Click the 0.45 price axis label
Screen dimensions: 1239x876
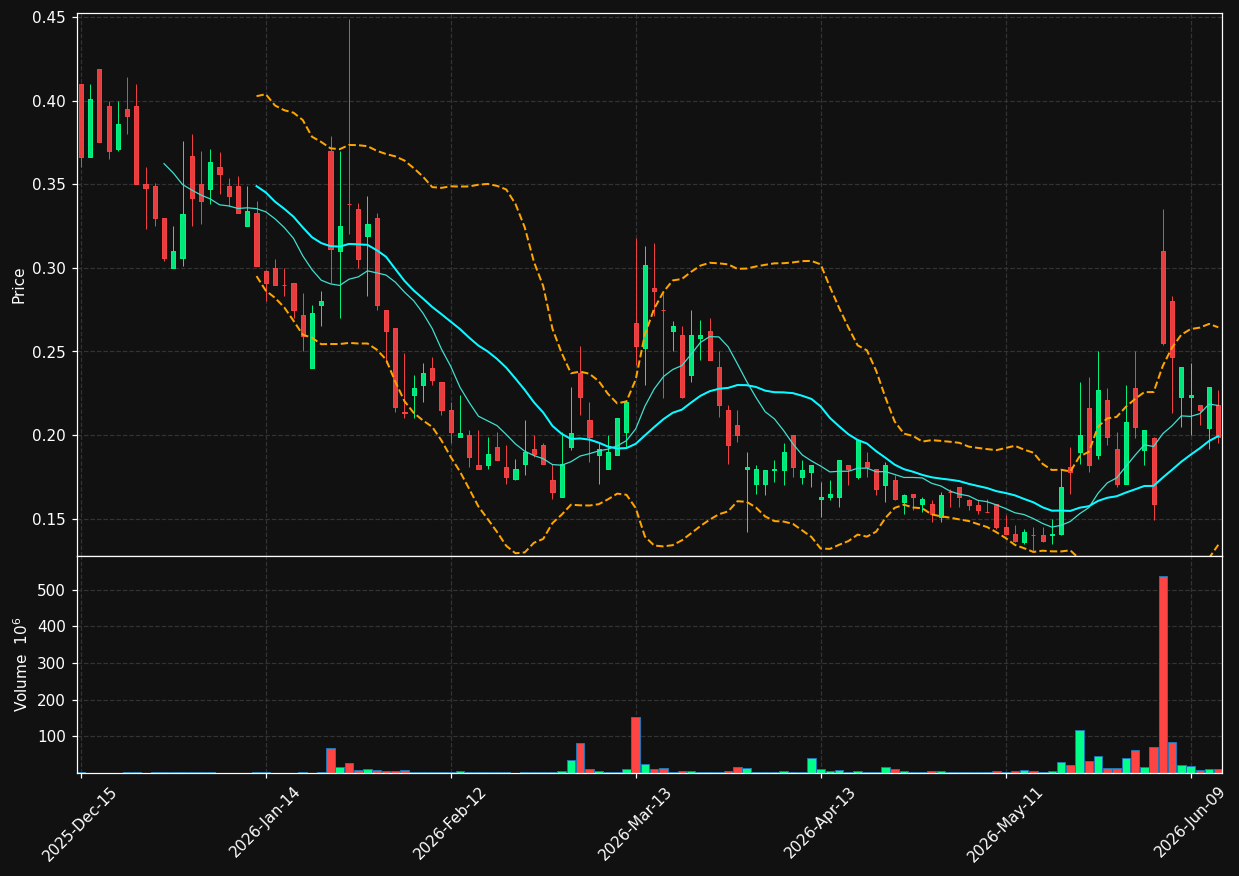click(50, 18)
